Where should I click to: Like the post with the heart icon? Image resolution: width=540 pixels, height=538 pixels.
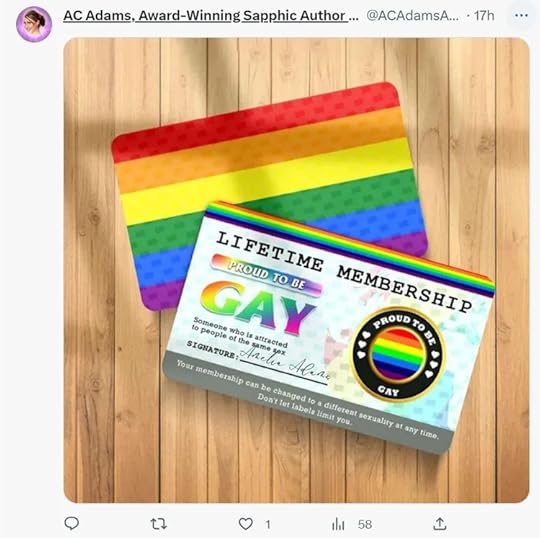[246, 524]
